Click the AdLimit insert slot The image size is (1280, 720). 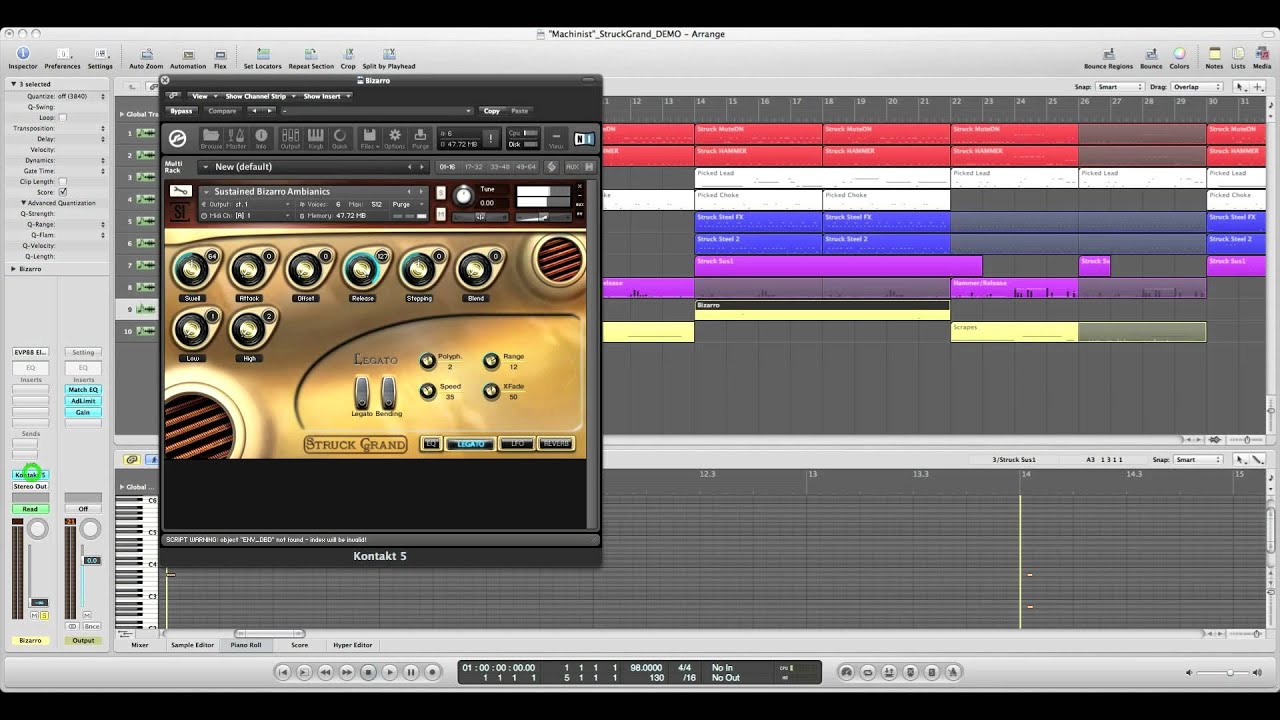[83, 401]
